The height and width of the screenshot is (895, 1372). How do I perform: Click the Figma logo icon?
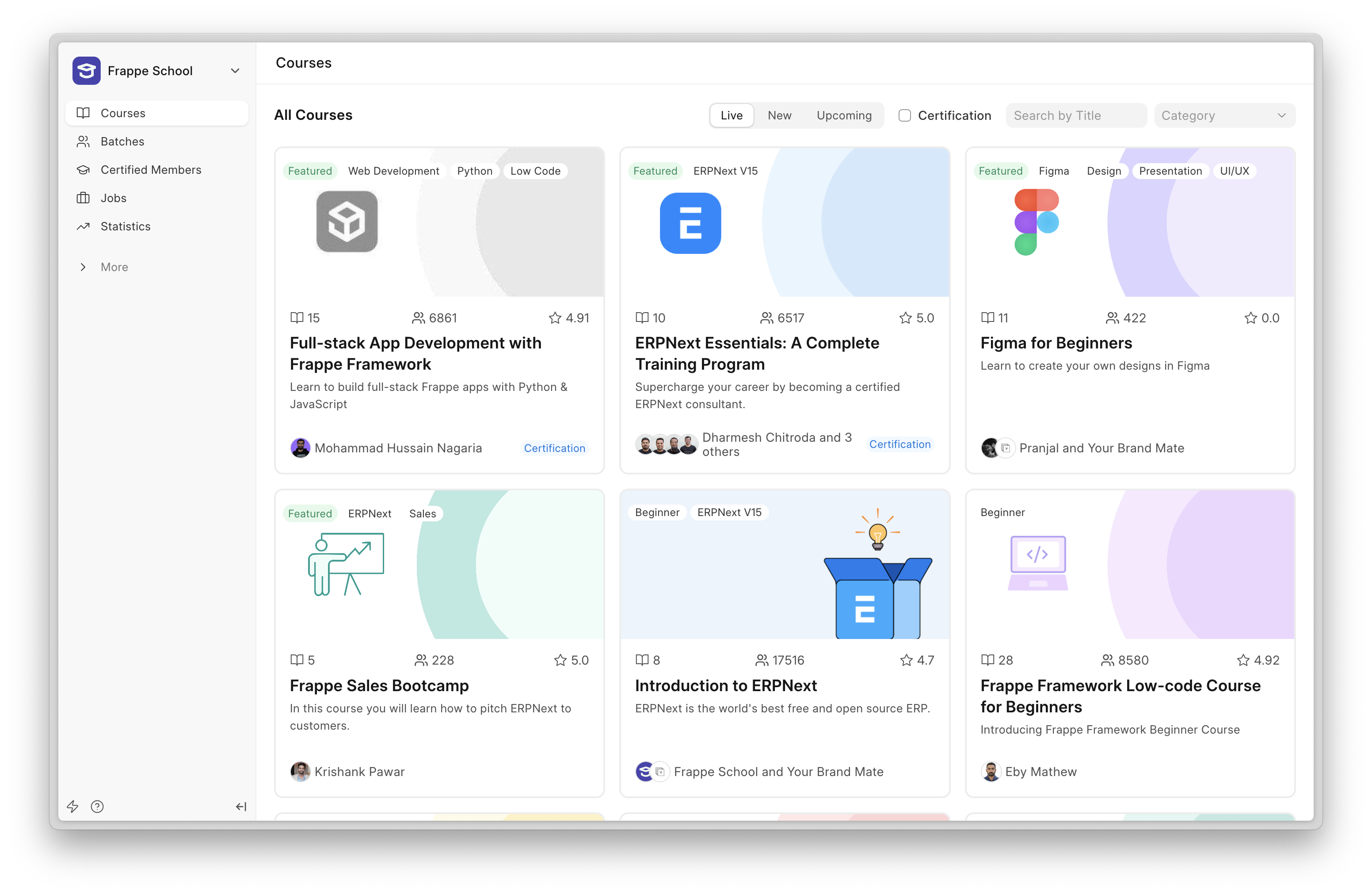click(x=1037, y=222)
